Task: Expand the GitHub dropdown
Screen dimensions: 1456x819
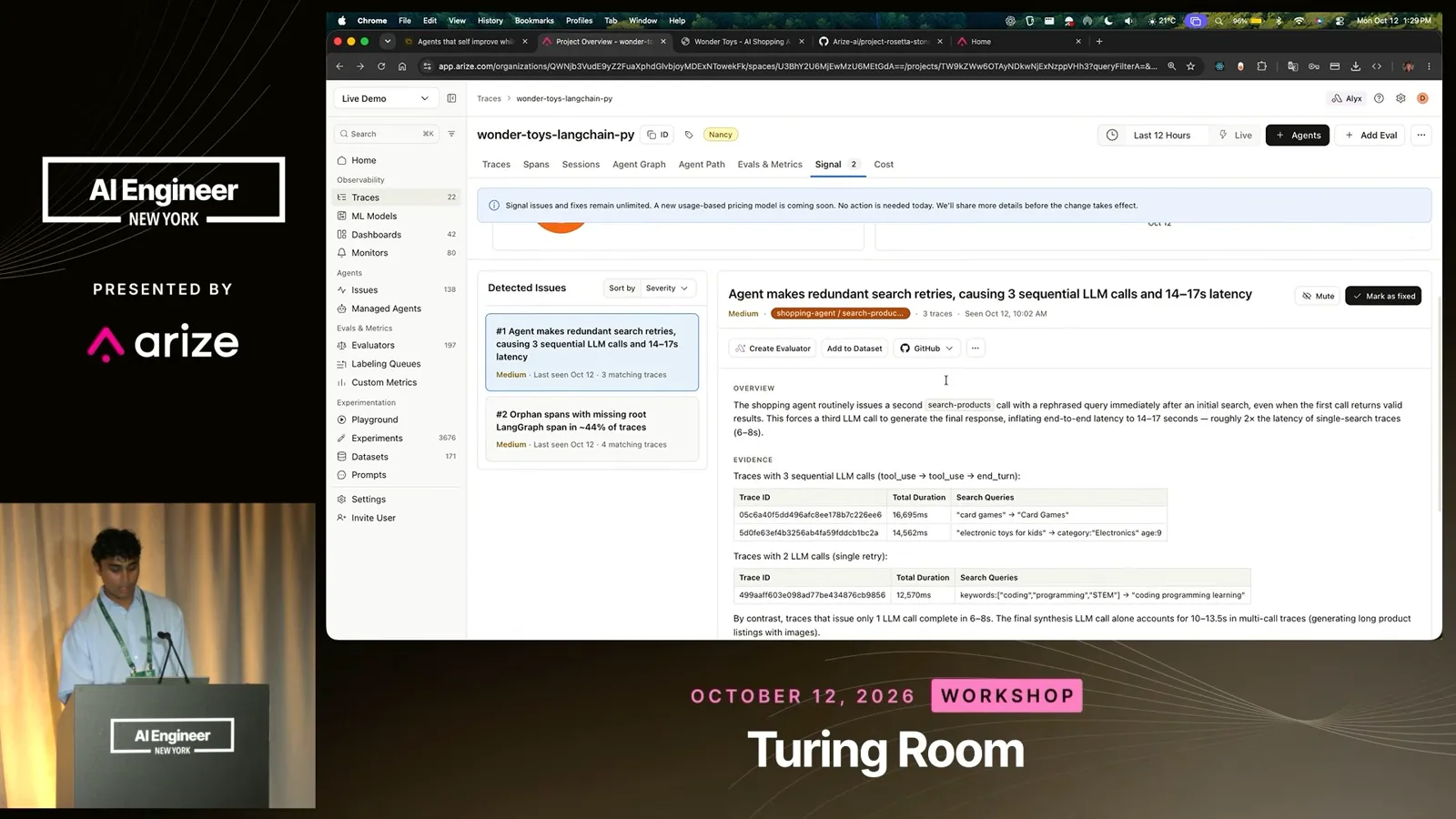Action: tap(926, 349)
